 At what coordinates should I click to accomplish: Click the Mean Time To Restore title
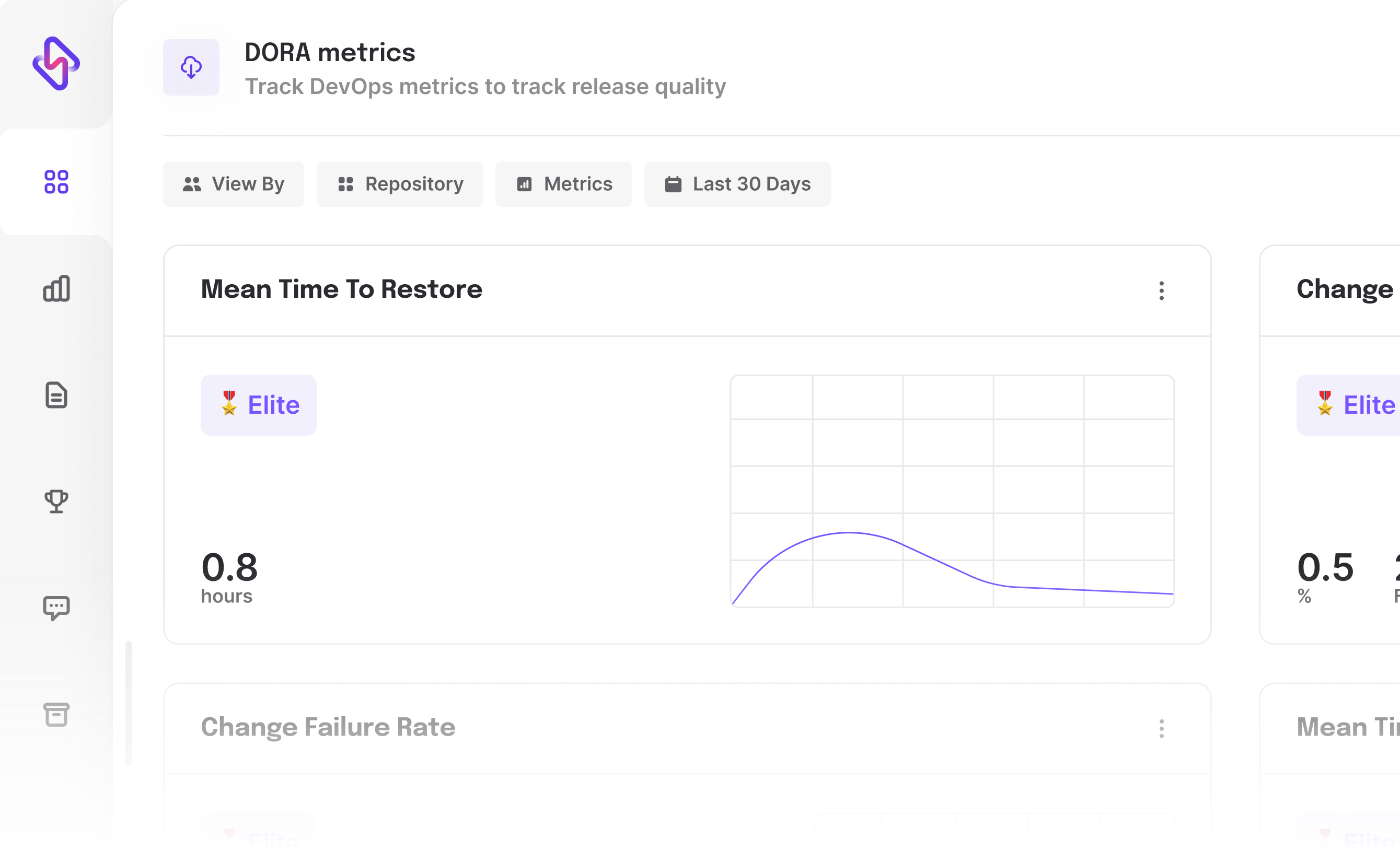tap(341, 289)
